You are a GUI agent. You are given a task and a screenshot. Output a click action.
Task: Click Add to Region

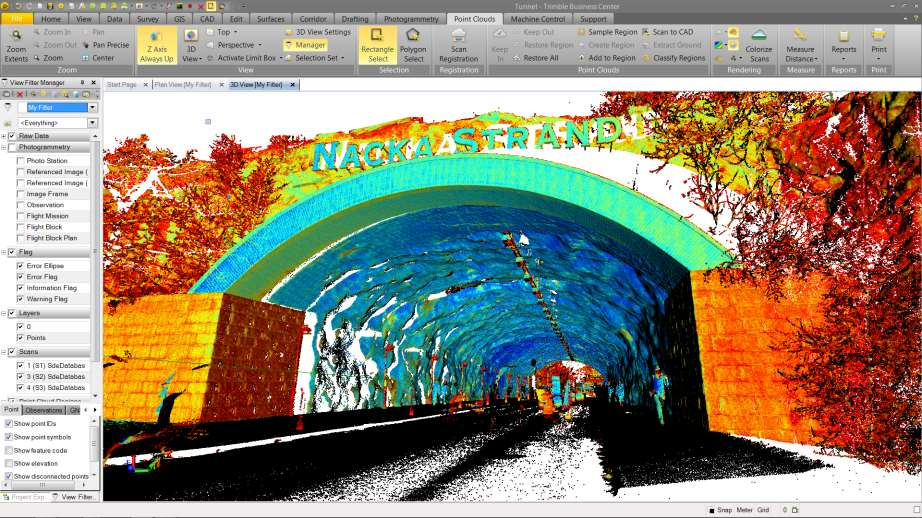click(607, 58)
